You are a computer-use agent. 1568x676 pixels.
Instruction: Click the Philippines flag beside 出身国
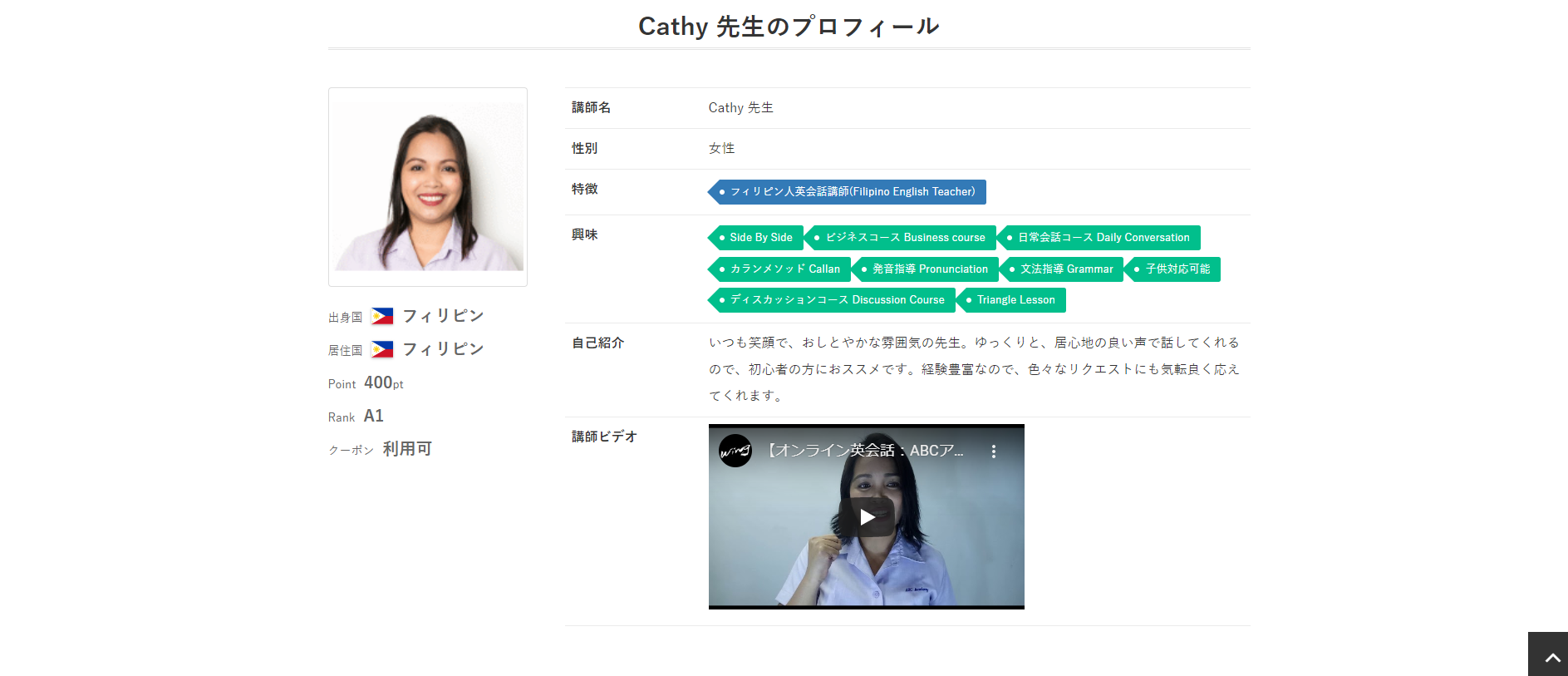[x=382, y=316]
